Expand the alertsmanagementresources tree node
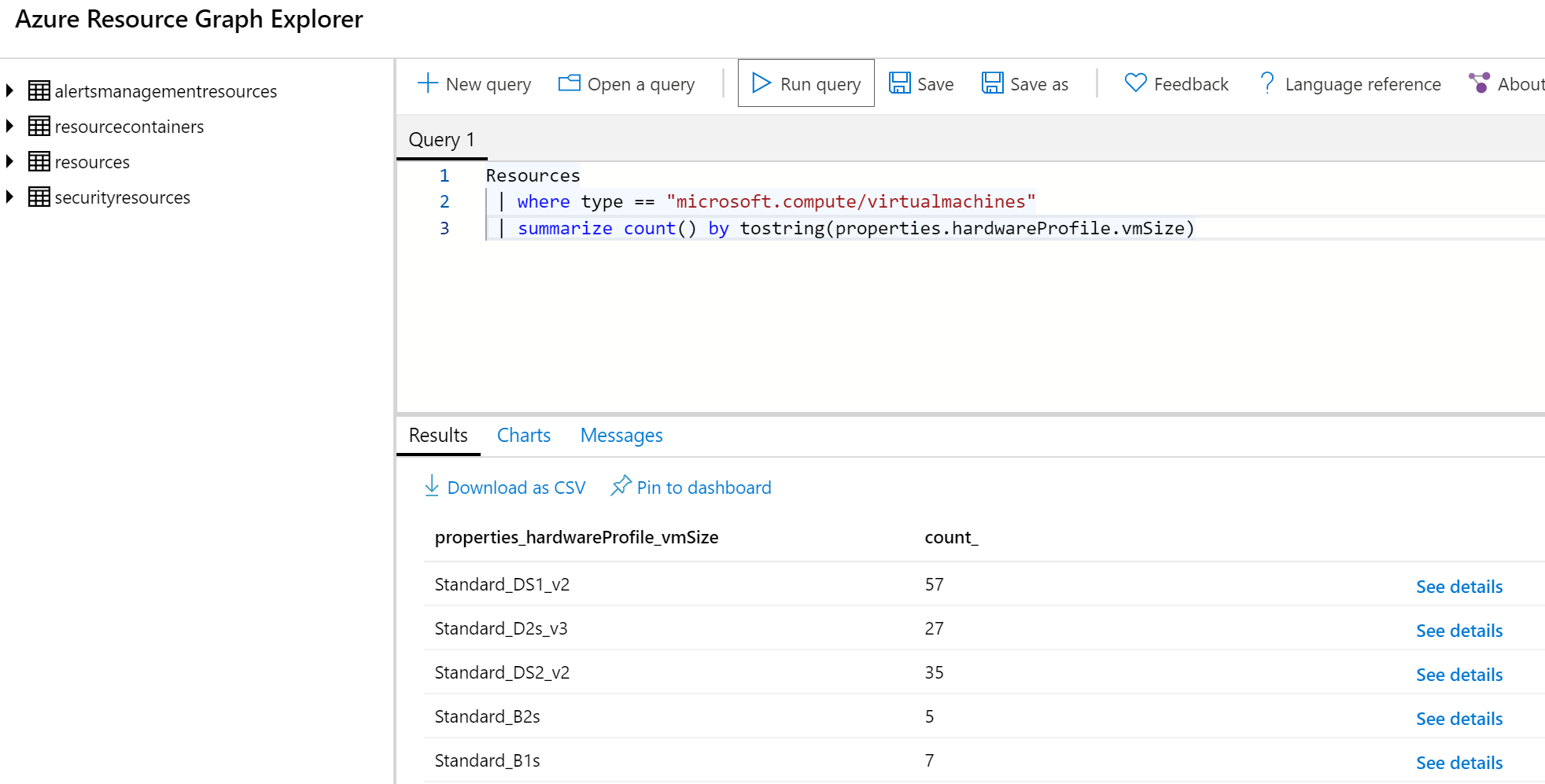The image size is (1545, 784). click(x=9, y=90)
